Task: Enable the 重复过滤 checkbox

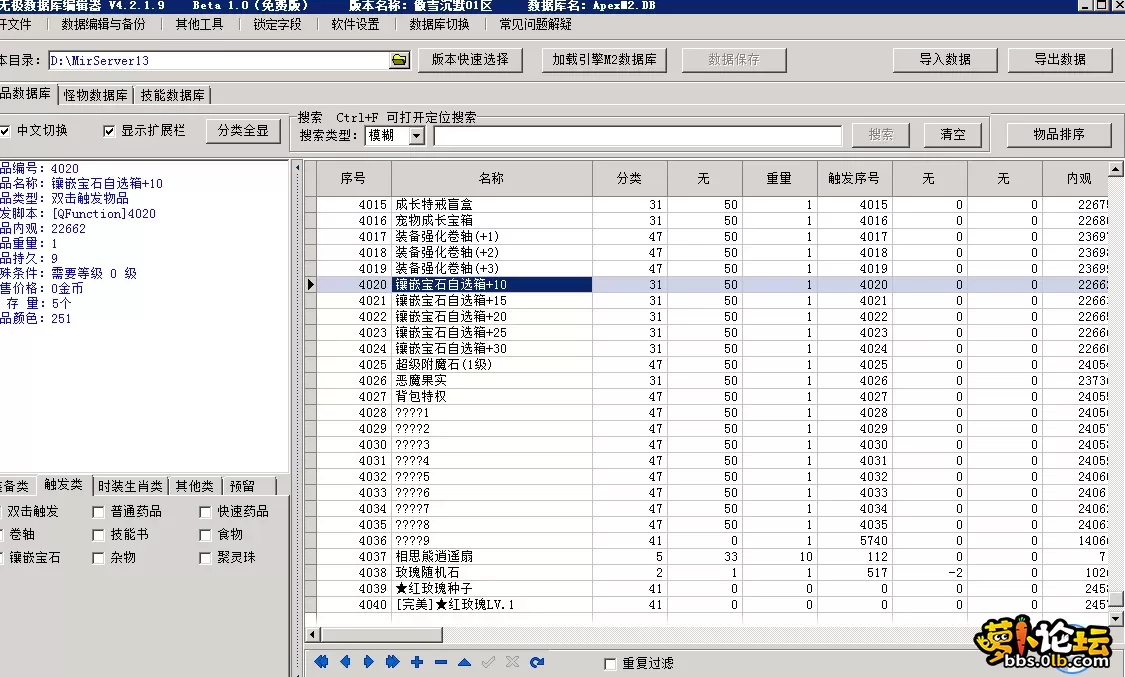Action: point(611,664)
